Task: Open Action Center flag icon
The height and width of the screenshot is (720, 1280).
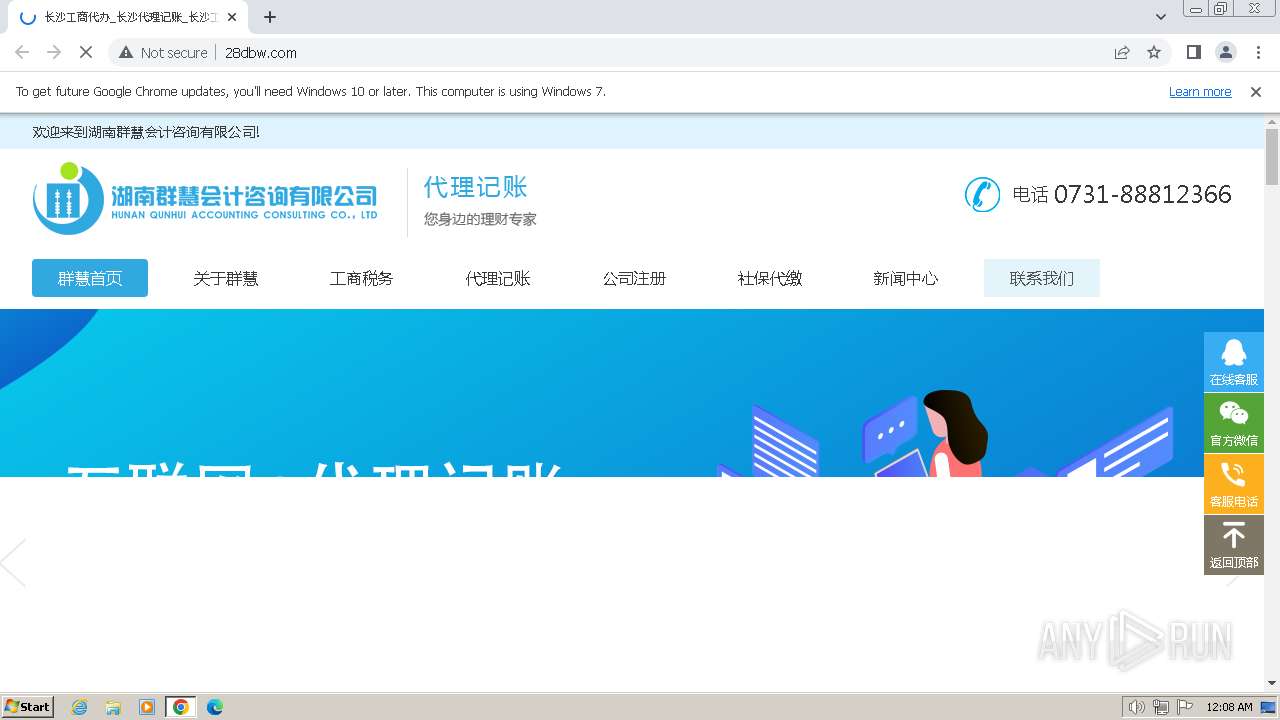Action: (1185, 707)
